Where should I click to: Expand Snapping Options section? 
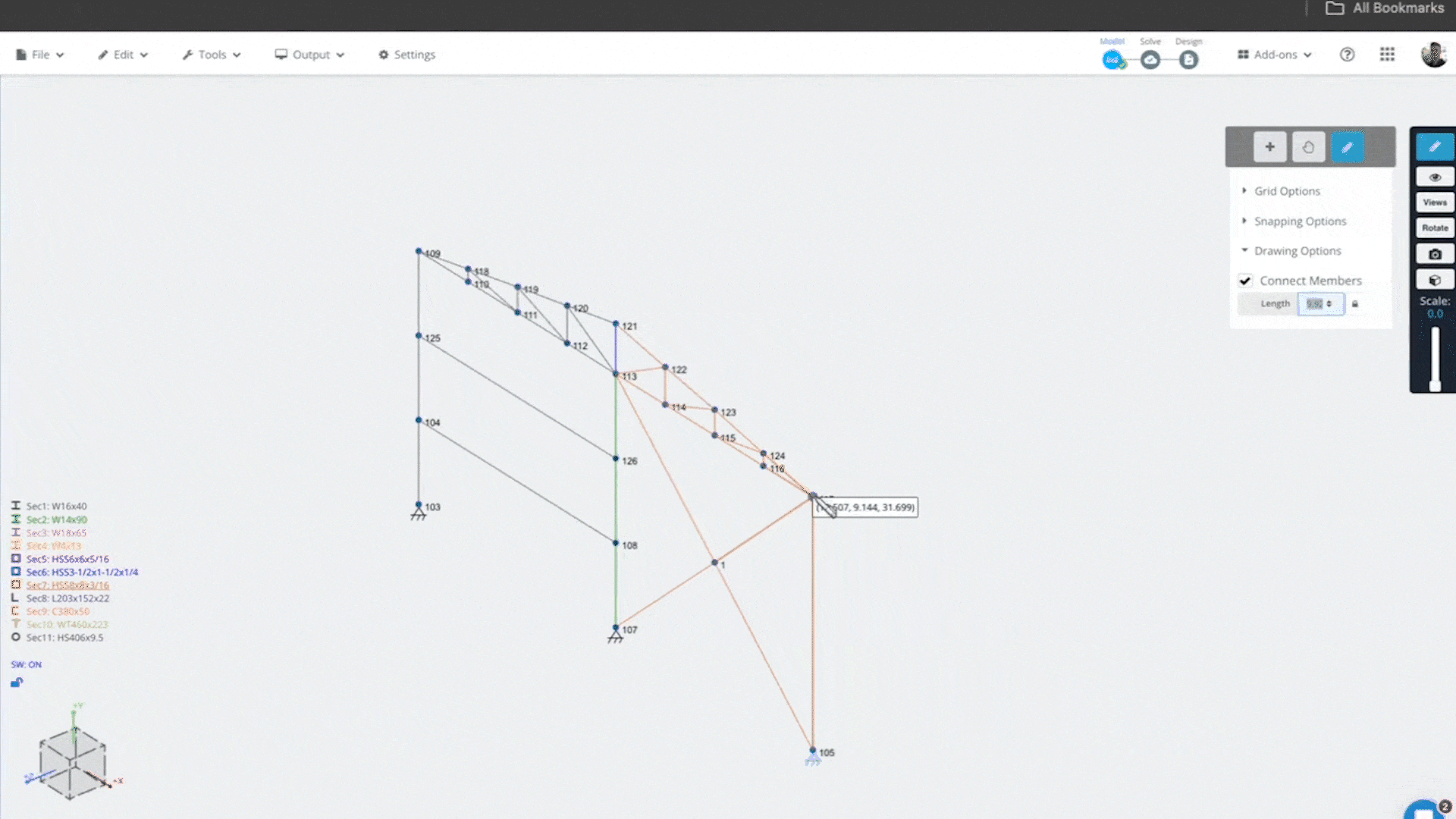tap(1299, 221)
